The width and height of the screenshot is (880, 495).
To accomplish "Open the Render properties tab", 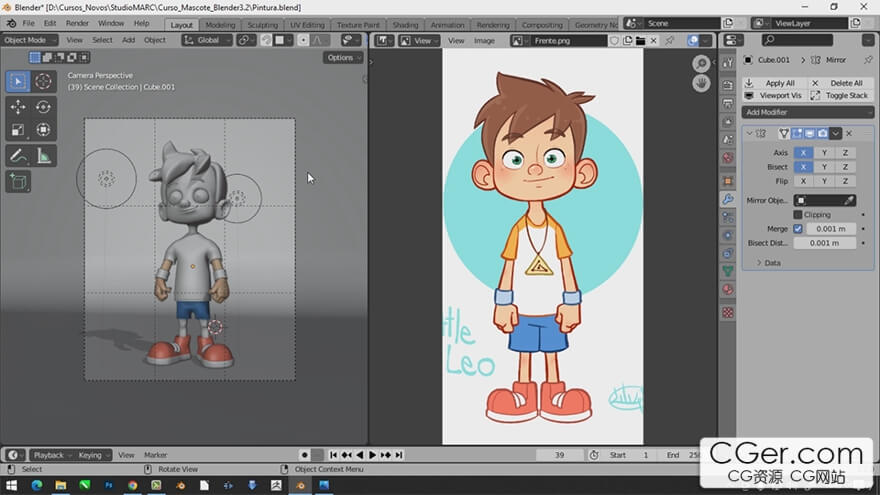I will [x=728, y=85].
